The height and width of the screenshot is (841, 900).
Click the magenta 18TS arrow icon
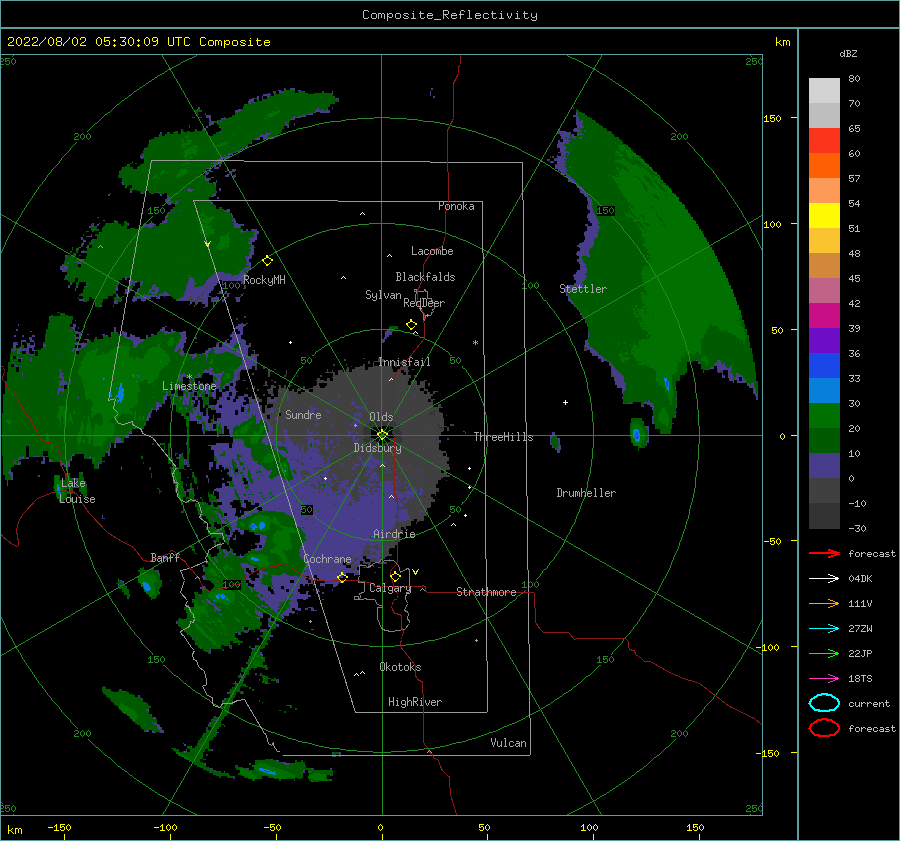point(824,679)
